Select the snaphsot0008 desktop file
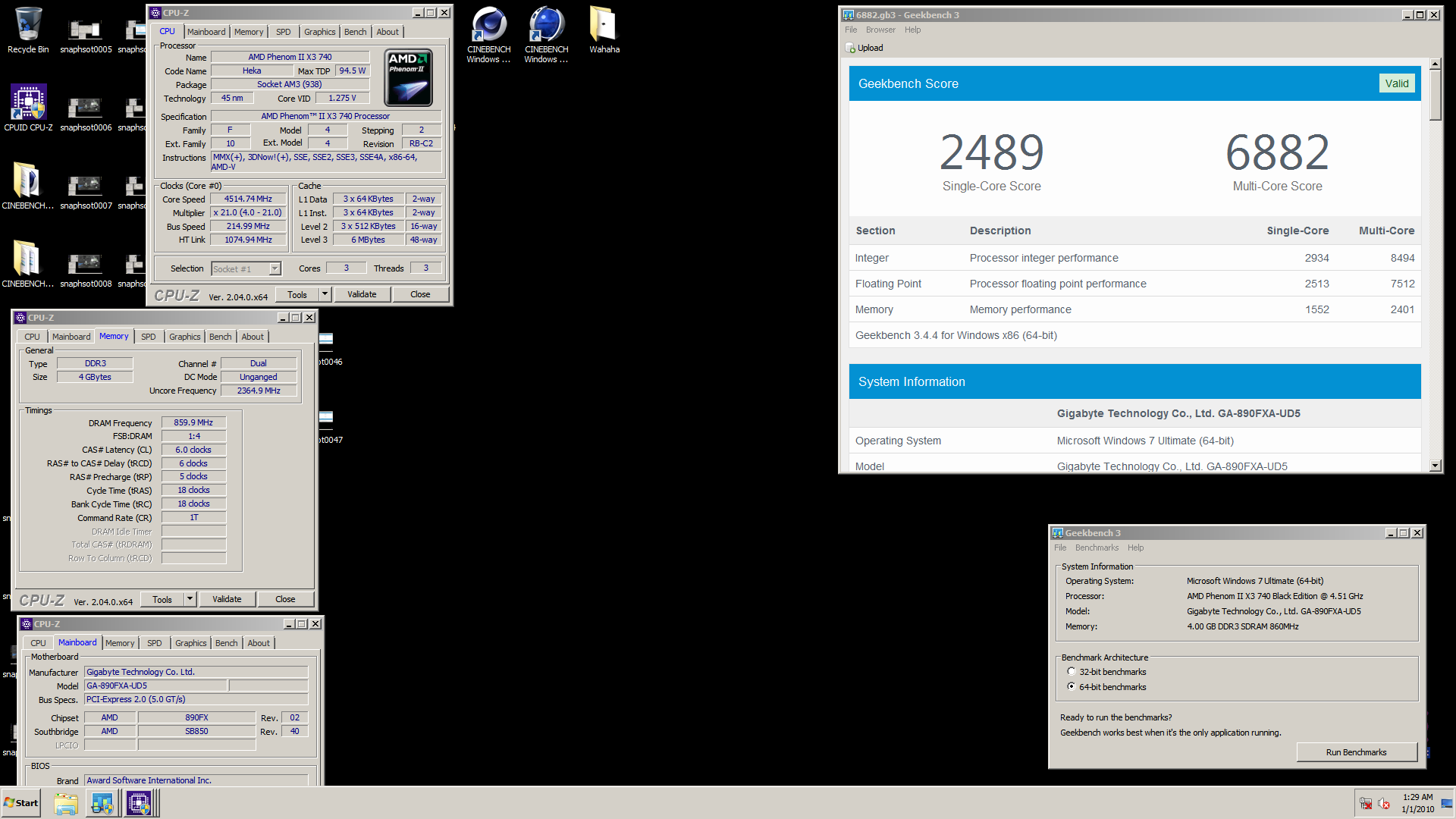This screenshot has width=1456, height=819. click(x=86, y=270)
